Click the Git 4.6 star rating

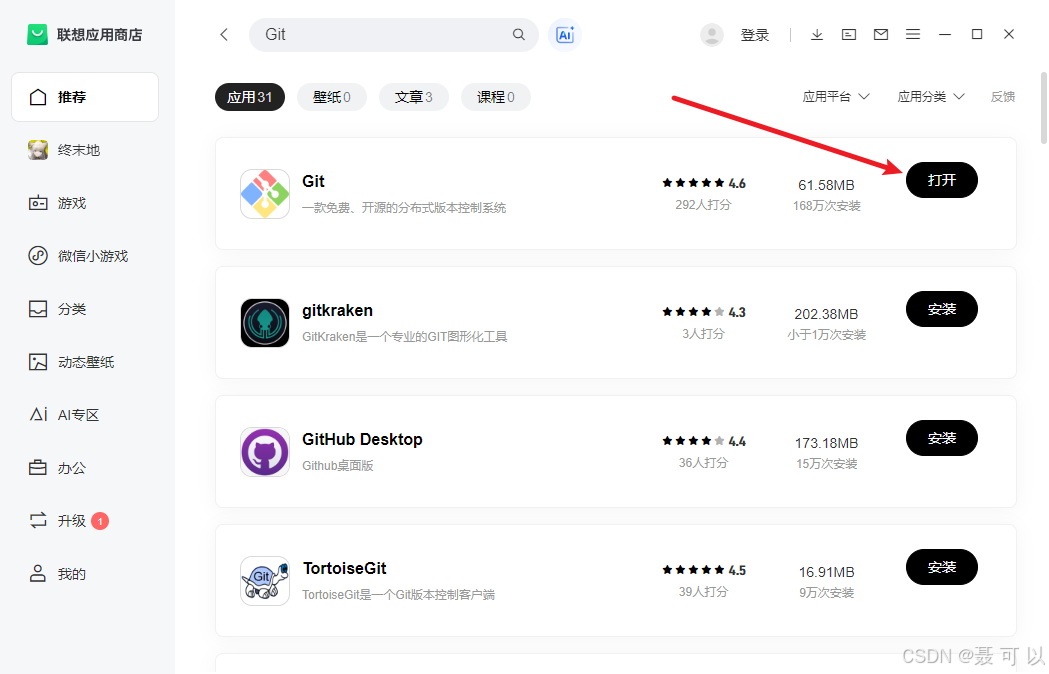[x=704, y=183]
